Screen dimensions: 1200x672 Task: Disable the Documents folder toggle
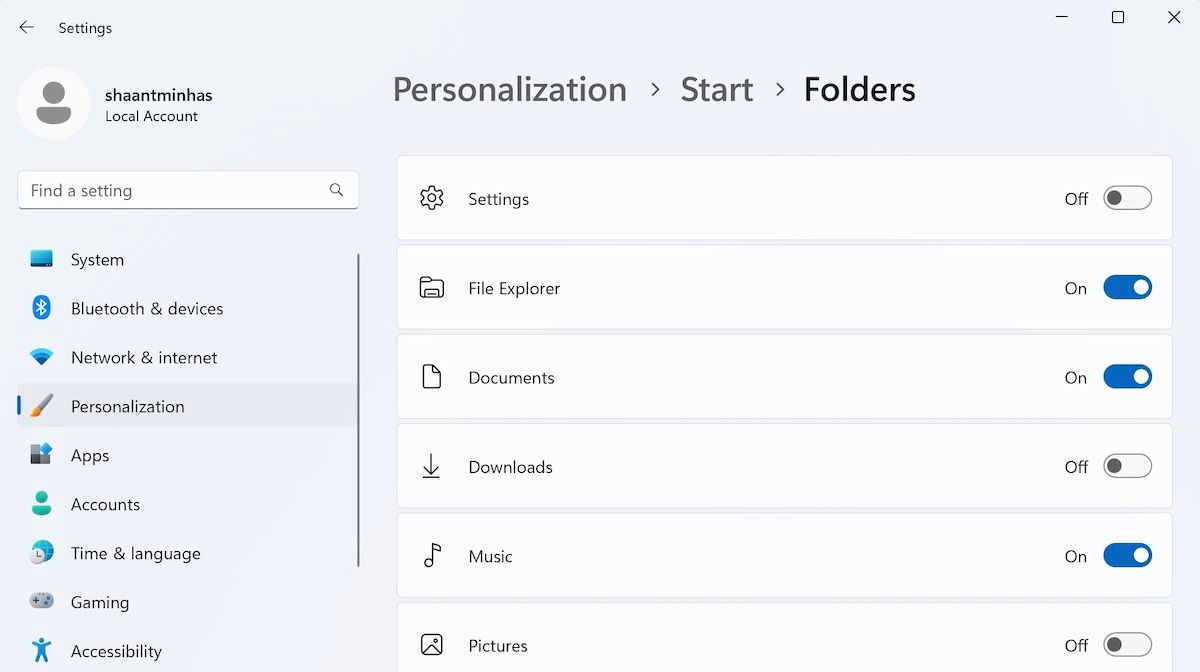(x=1127, y=377)
